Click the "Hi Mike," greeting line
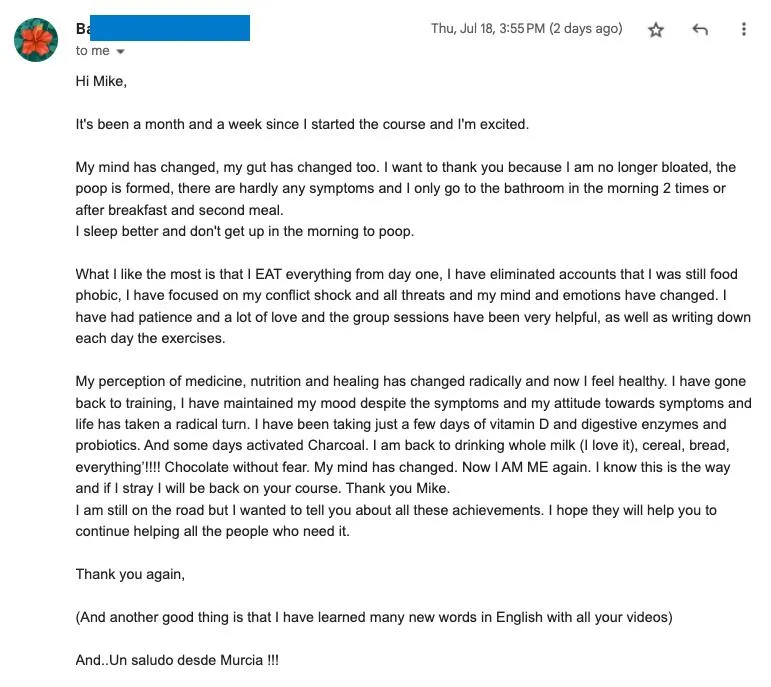Viewport: 771px width, 687px height. tap(101, 81)
